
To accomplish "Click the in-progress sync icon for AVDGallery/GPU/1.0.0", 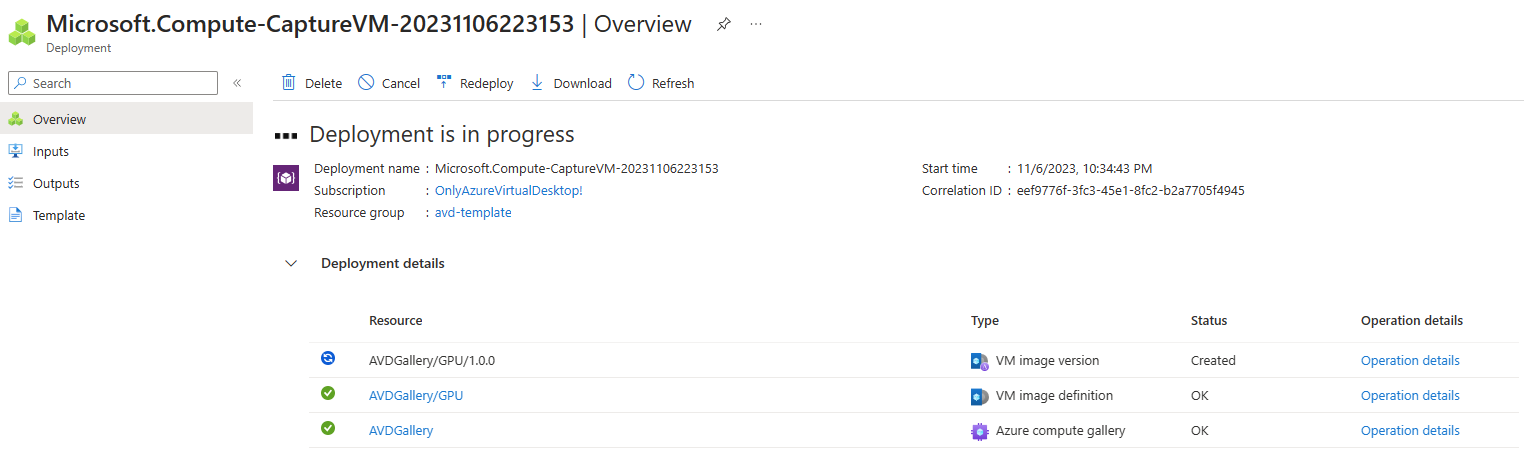I will (x=328, y=358).
